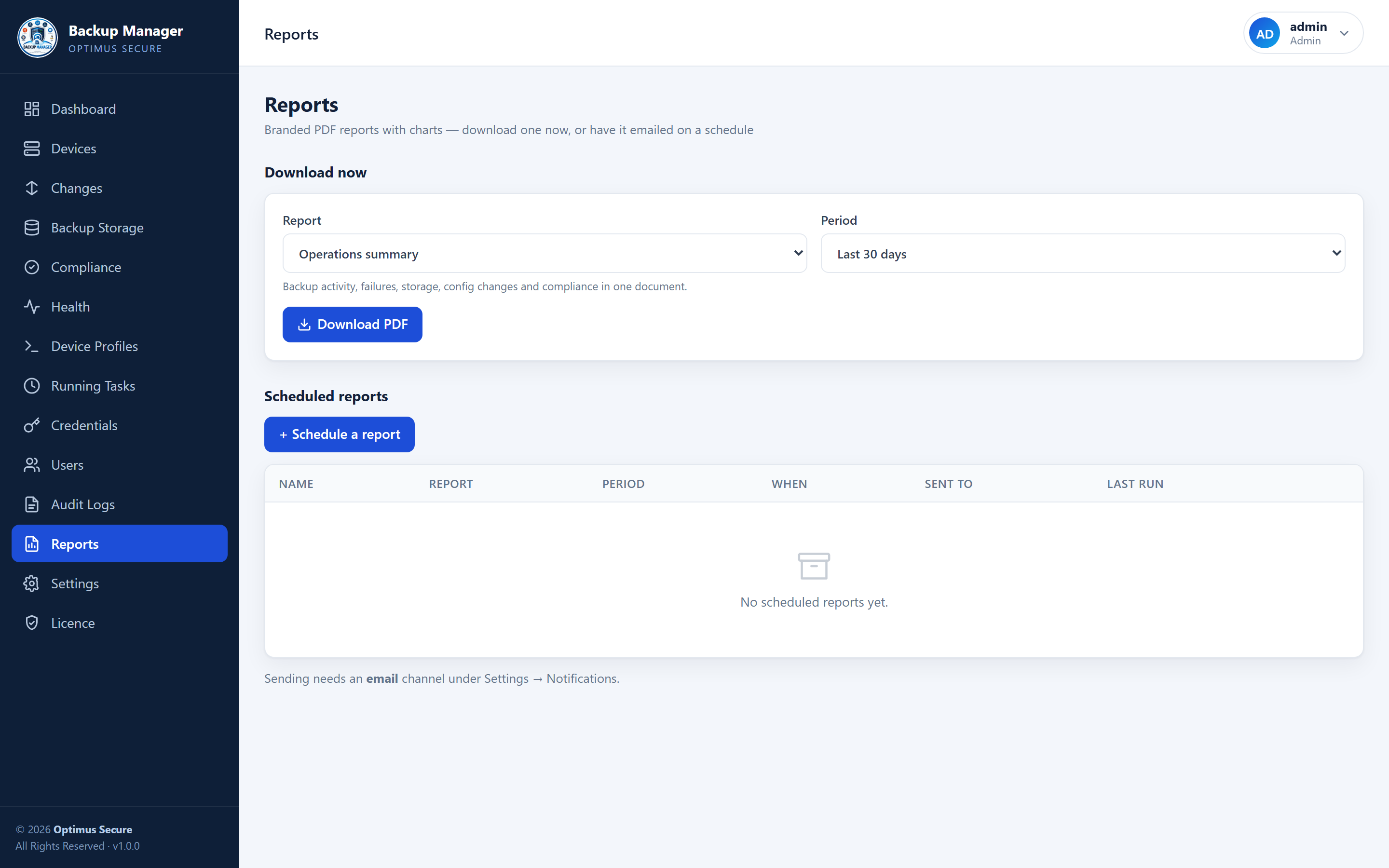The width and height of the screenshot is (1389, 868).
Task: Click the Download now heading
Action: click(315, 173)
